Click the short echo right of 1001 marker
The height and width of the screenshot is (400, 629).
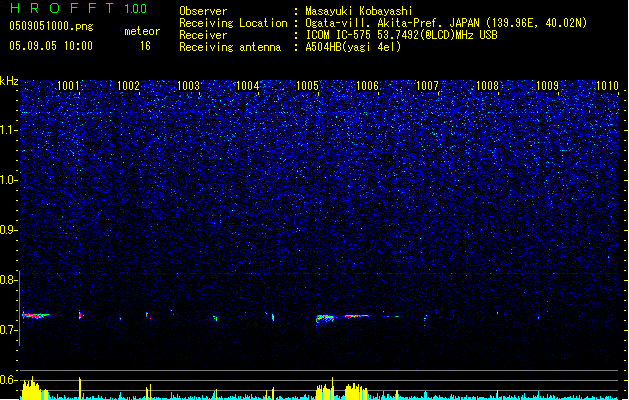click(x=80, y=315)
